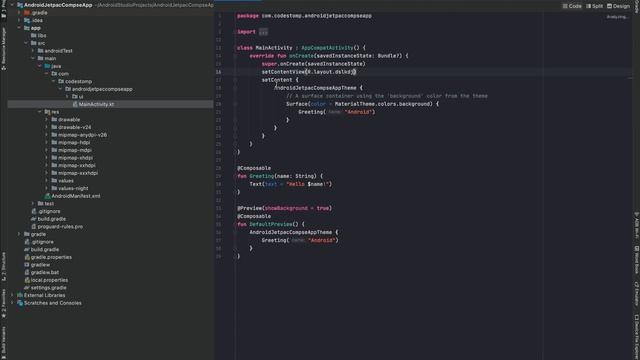Screen dimensions: 640x360
Task: Select the MainActivity.kt file icon
Action: point(75,104)
